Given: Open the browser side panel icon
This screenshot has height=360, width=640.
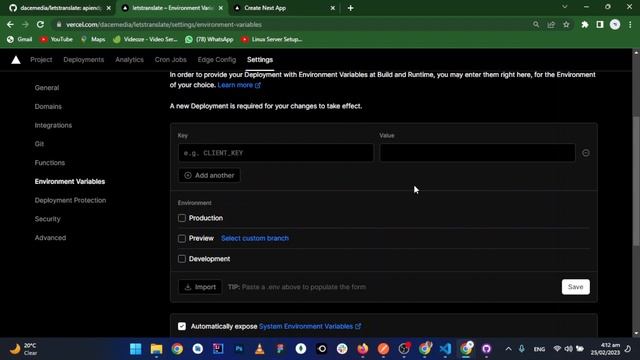Looking at the screenshot, I should point(600,24).
